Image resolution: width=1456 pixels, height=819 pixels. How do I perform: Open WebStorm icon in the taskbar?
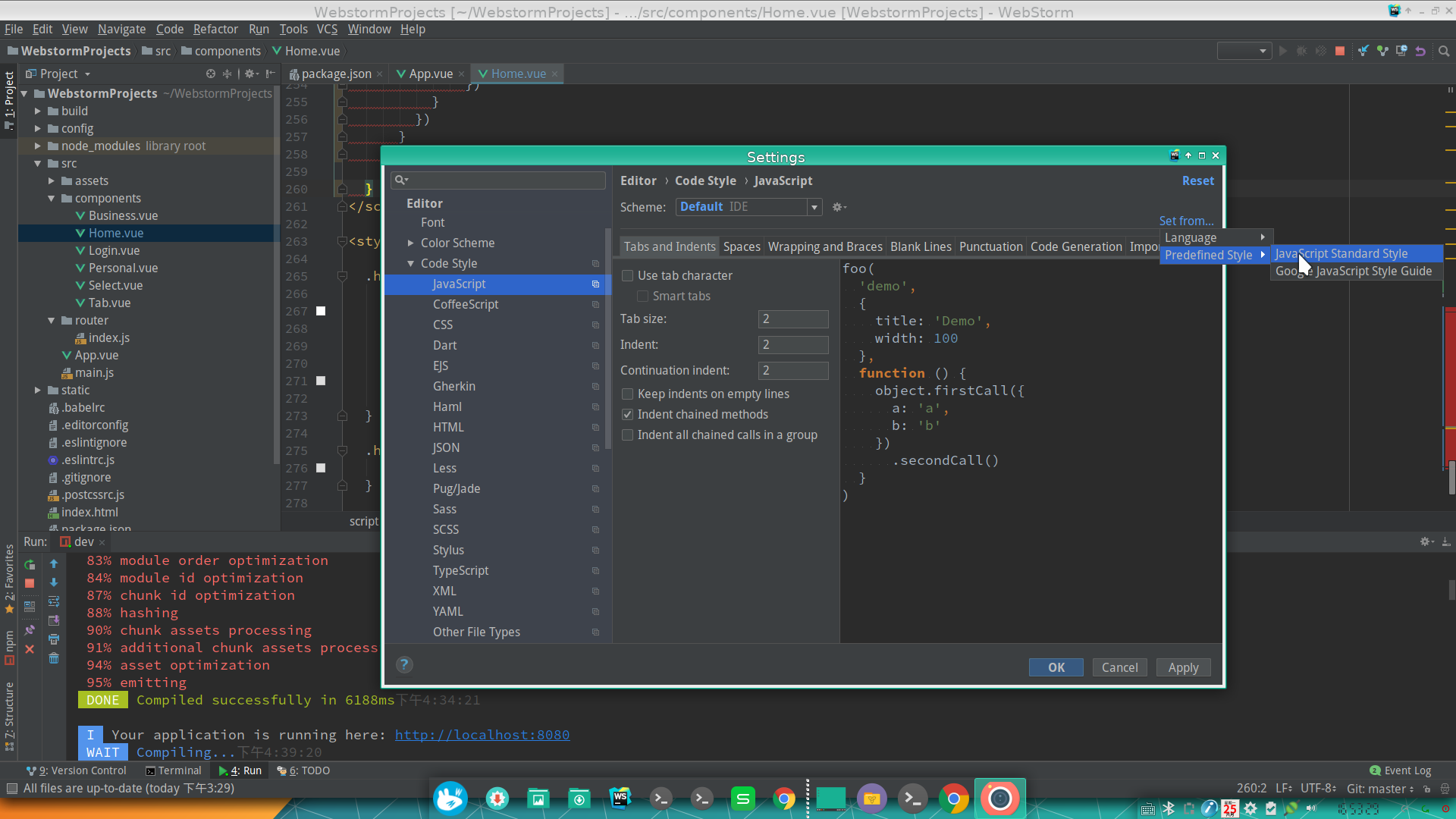click(x=620, y=798)
